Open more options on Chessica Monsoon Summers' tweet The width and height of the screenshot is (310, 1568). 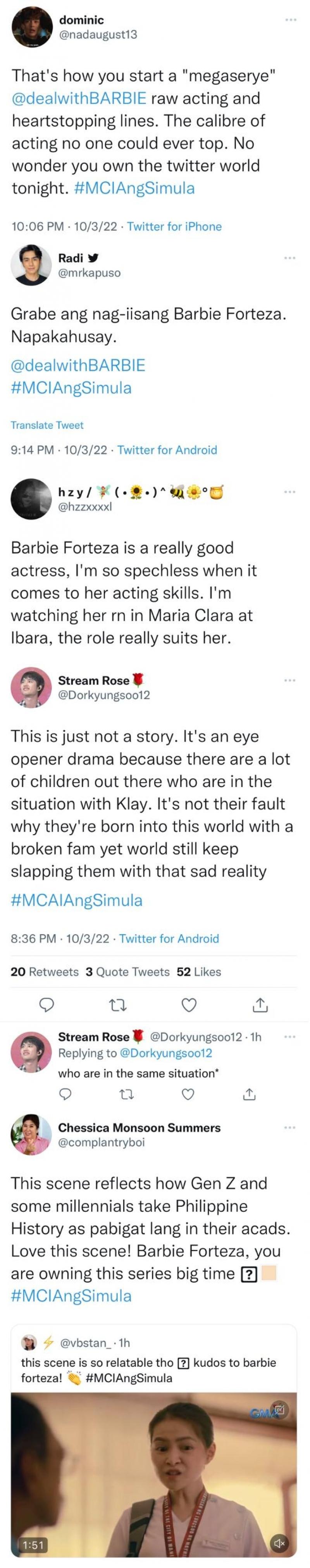tap(289, 1128)
